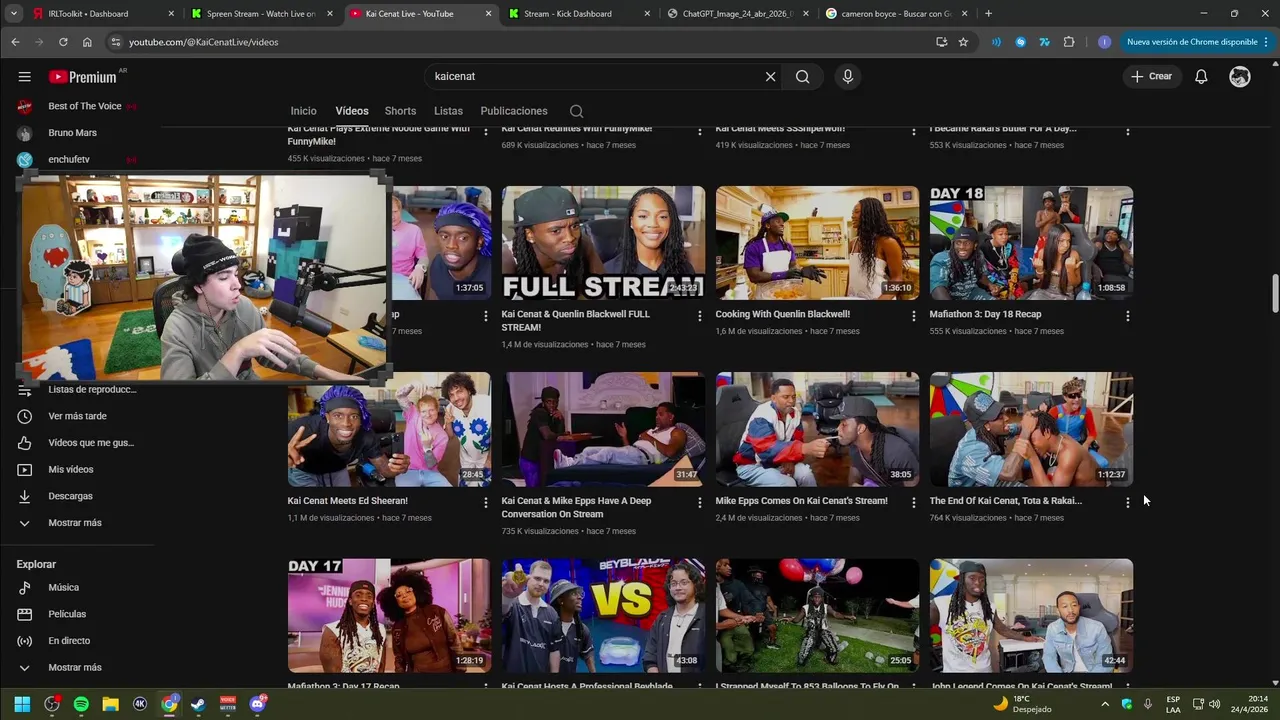Viewport: 1280px width, 720px height.
Task: Switch to the Shorts channel tab
Action: click(400, 111)
